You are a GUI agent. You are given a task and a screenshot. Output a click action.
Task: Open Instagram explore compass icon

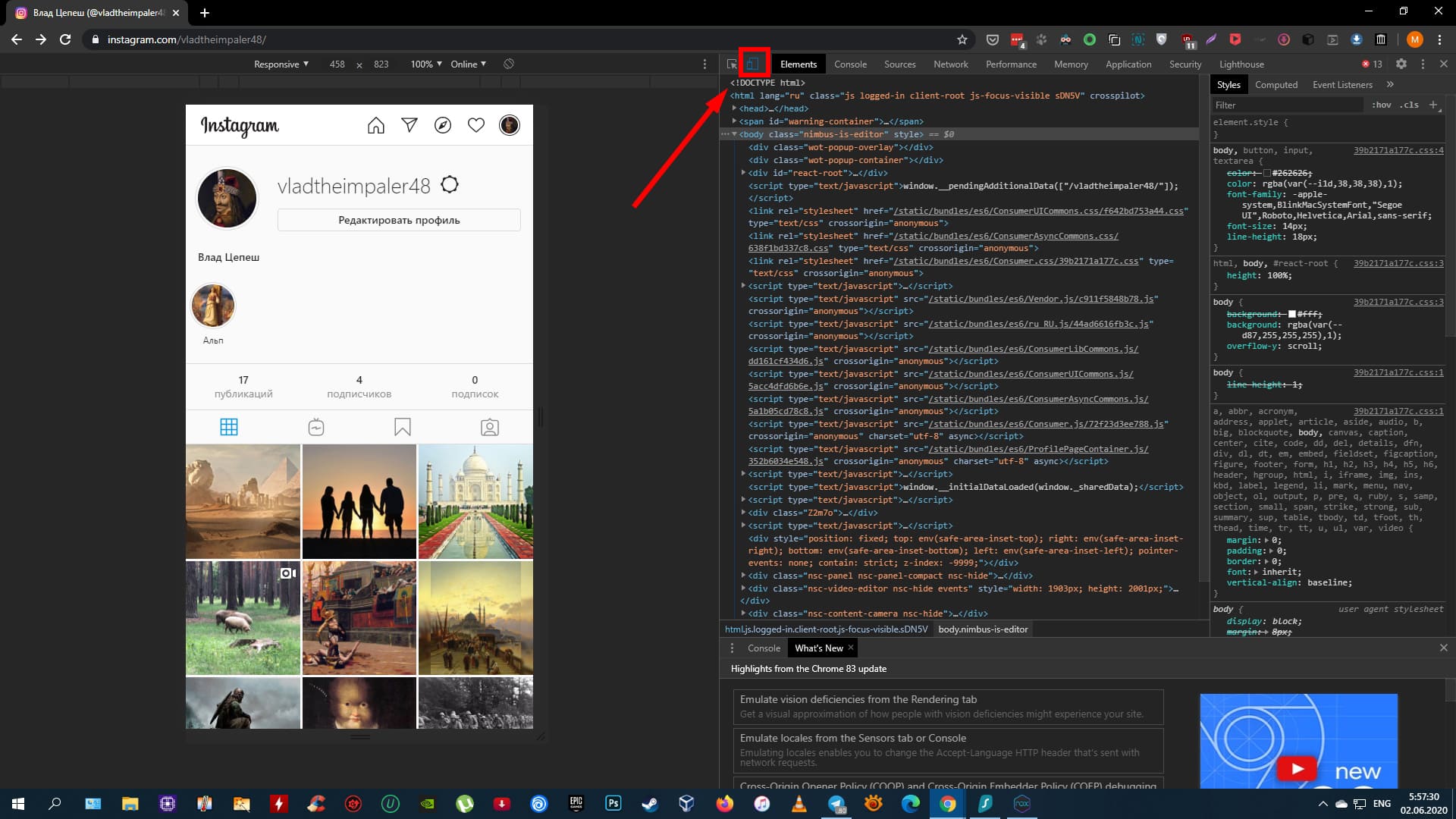443,125
